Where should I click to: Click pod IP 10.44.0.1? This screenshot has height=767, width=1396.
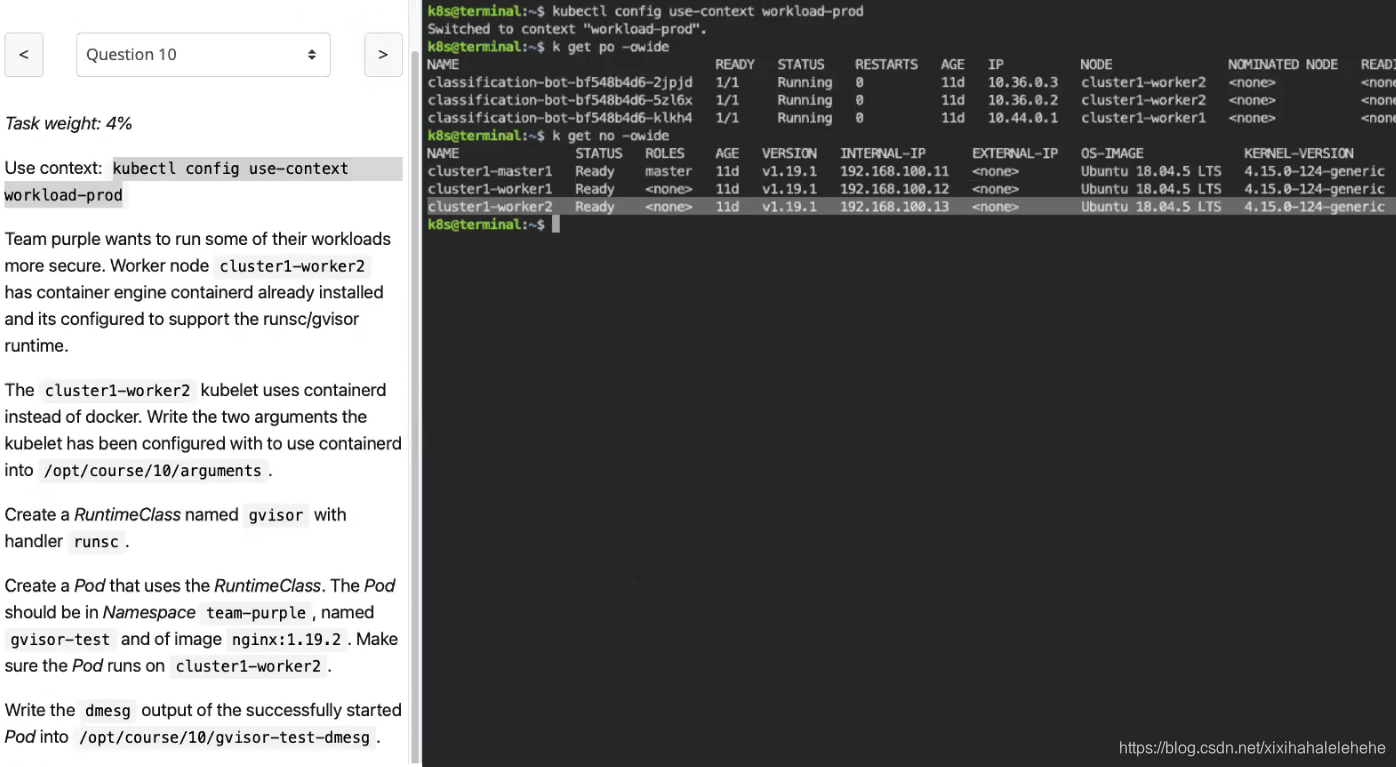click(x=1023, y=118)
